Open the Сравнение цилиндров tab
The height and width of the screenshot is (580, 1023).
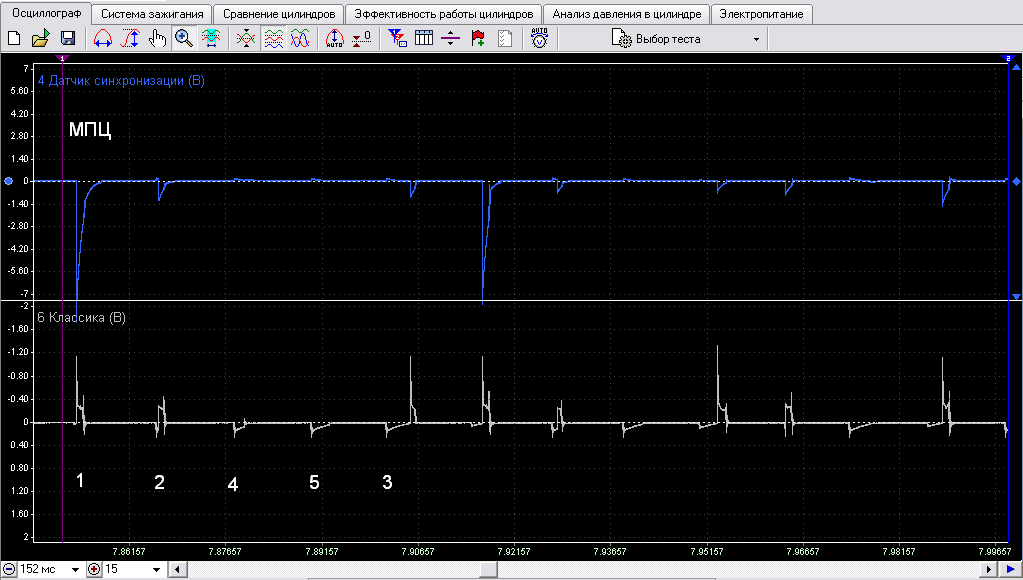point(279,14)
